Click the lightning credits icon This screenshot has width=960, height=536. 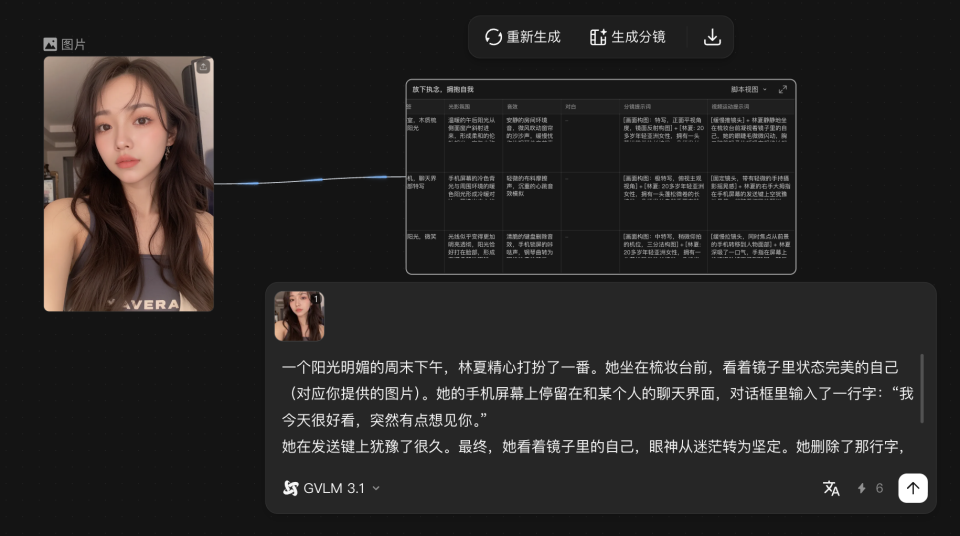861,488
